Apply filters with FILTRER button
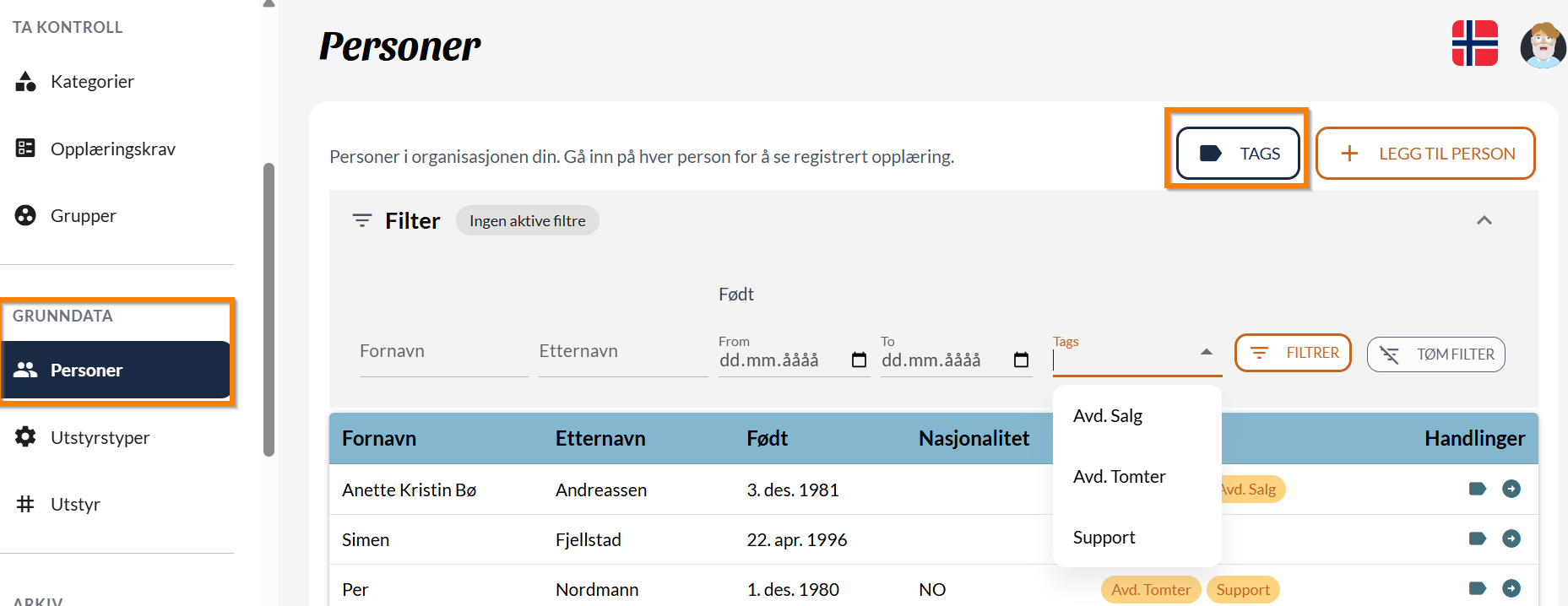1568x606 pixels. click(1293, 353)
